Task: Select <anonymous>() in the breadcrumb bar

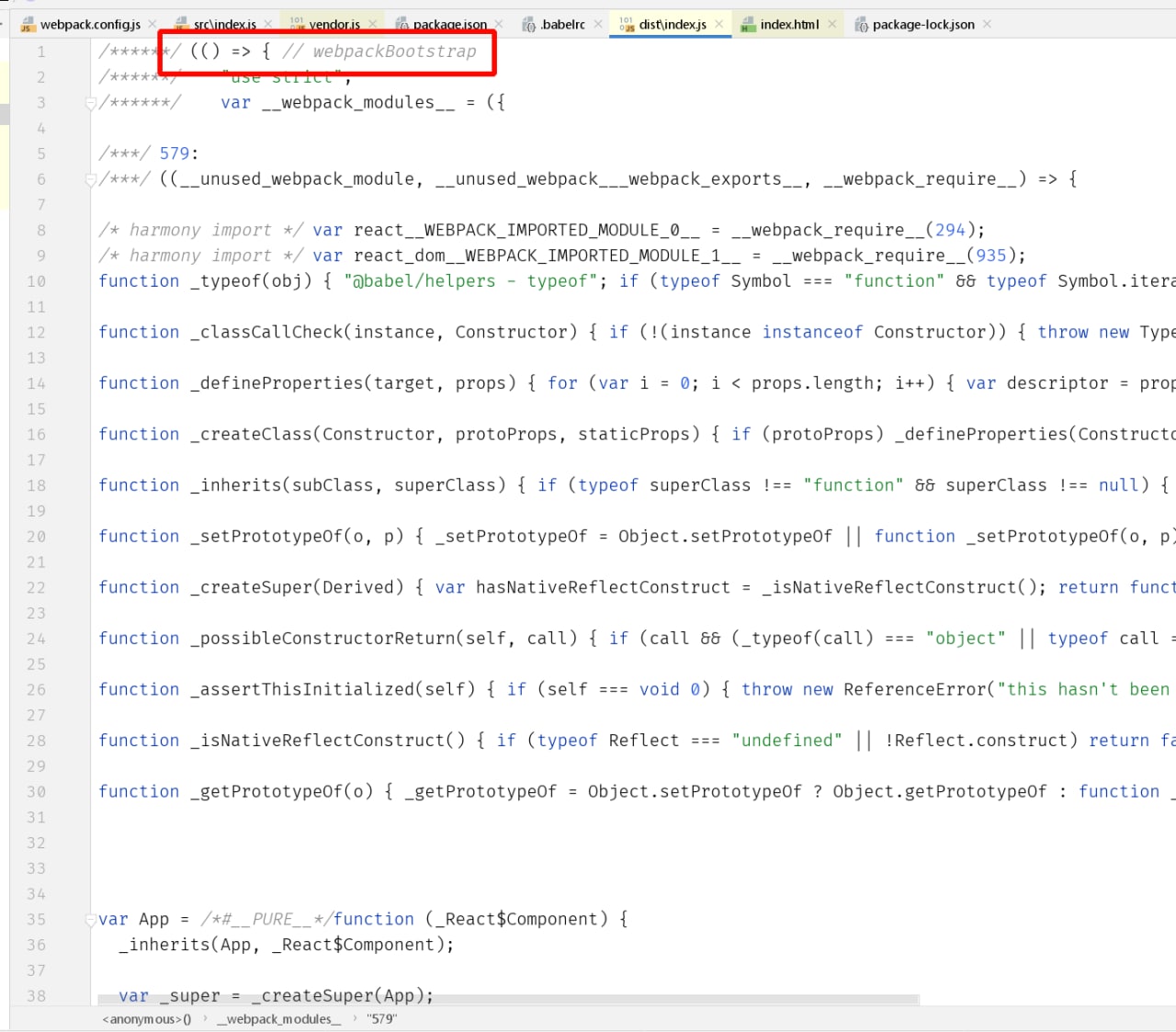Action: pyautogui.click(x=147, y=1019)
